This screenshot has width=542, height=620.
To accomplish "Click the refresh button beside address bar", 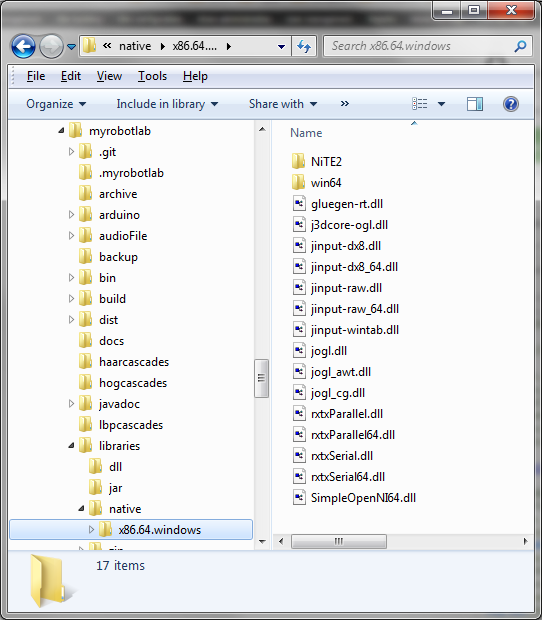I will pyautogui.click(x=304, y=46).
